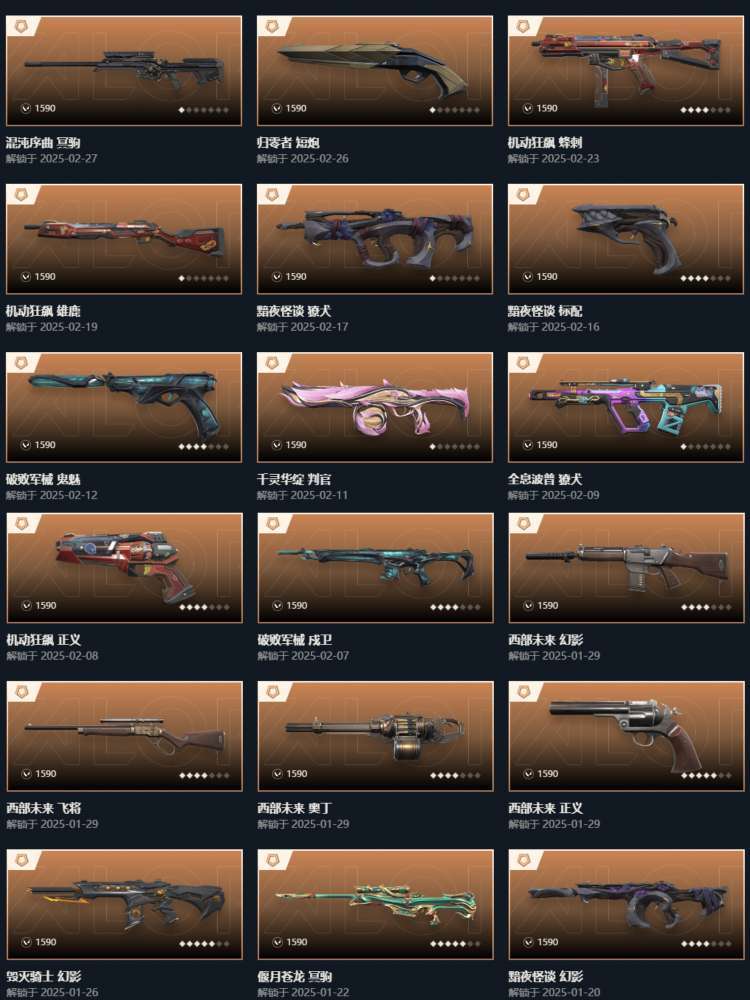Select the 全息波普 獠犬 colorful rifle image
Screen dimensions: 750x1000
[x=626, y=408]
